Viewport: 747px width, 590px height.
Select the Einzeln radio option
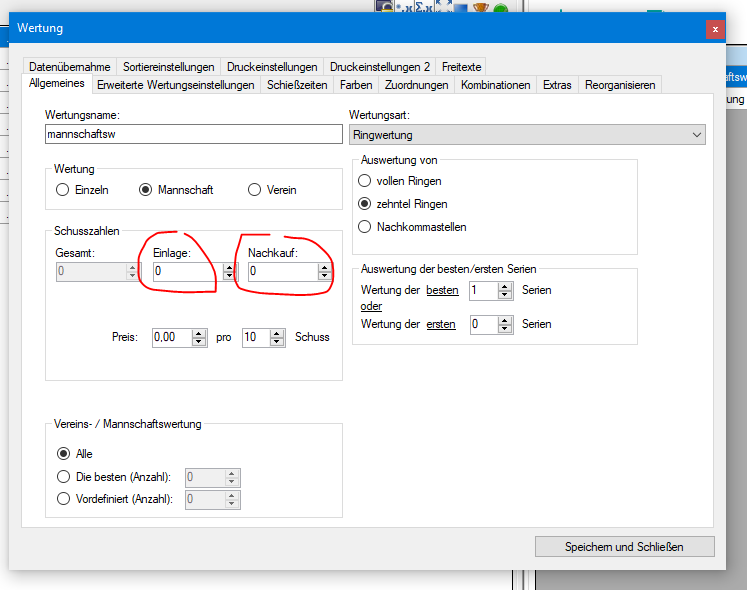point(63,190)
